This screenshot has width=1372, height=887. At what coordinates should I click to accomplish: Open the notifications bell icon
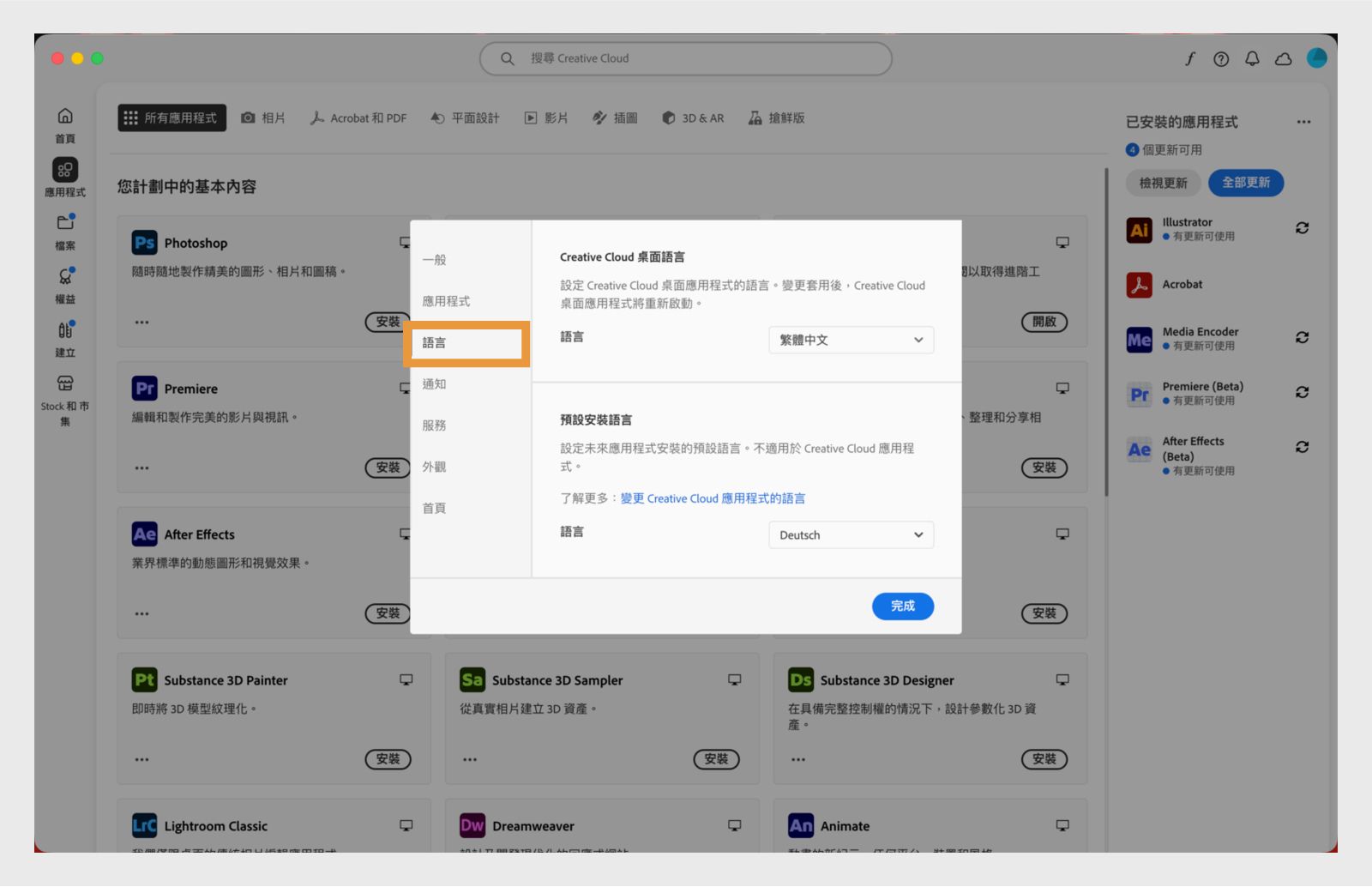click(1252, 58)
